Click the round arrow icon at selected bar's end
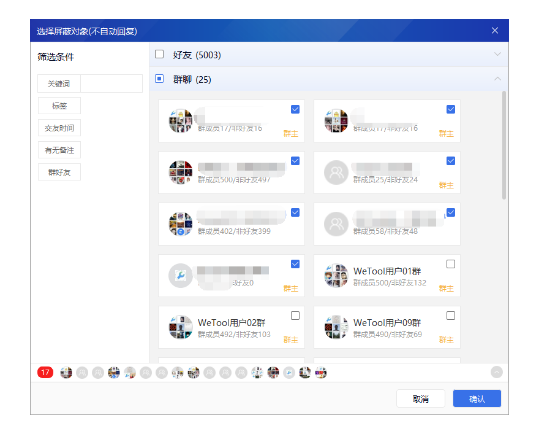The width and height of the screenshot is (548, 442). coord(496,372)
